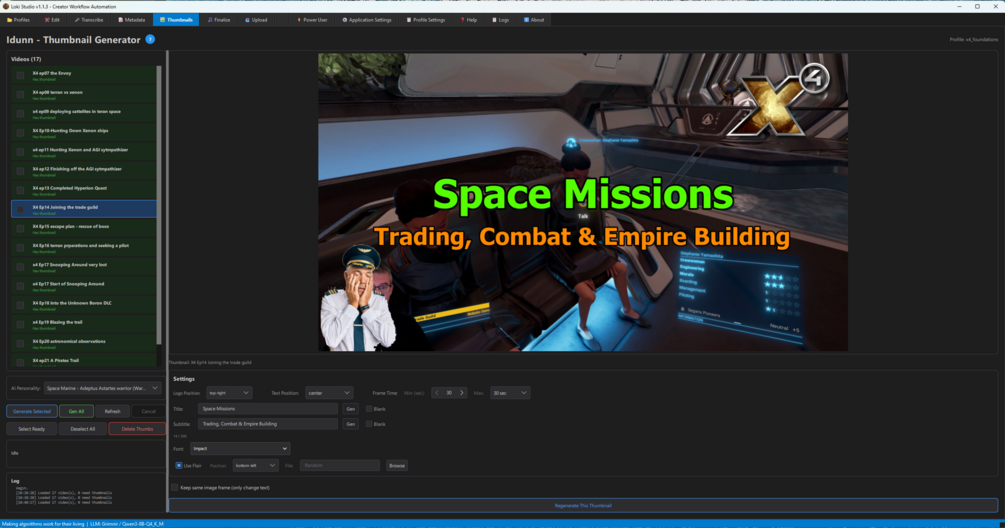Viewport: 1005px width, 528px height.
Task: Click the Generate Selected button
Action: point(32,411)
